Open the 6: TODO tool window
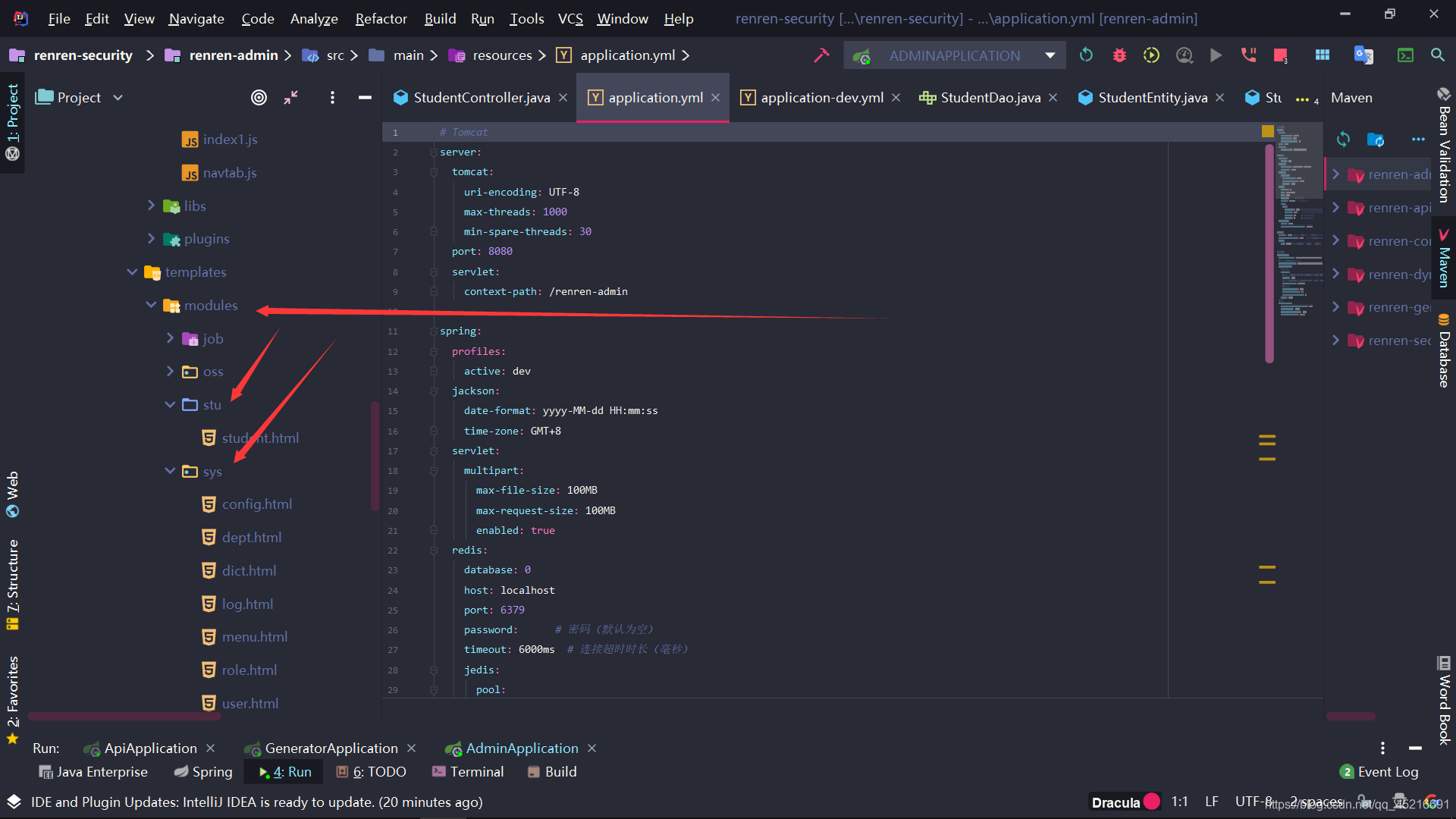The image size is (1456, 819). point(371,772)
